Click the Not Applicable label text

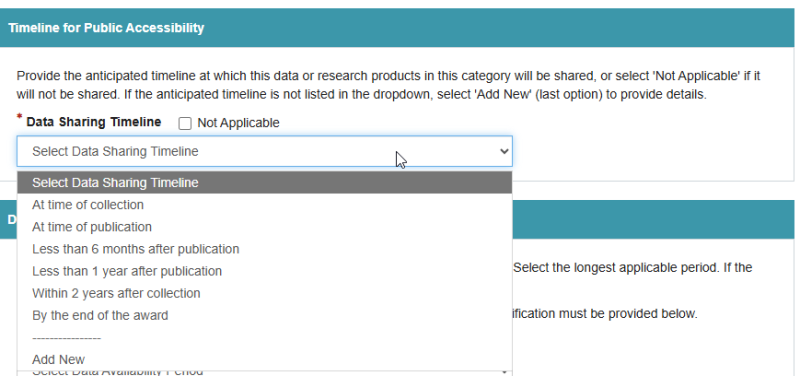[238, 123]
